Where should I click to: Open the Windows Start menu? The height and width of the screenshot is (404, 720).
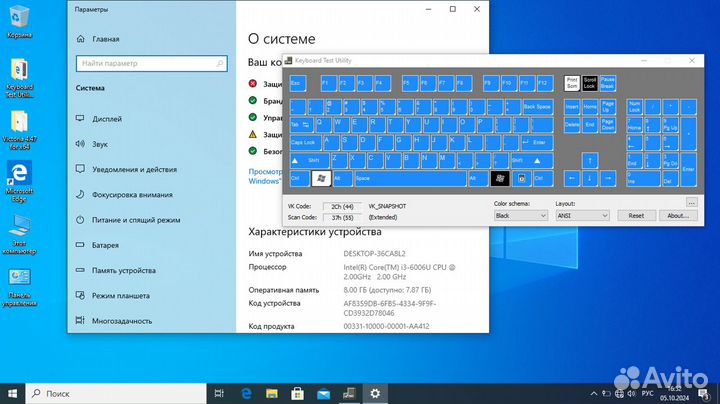tap(13, 393)
